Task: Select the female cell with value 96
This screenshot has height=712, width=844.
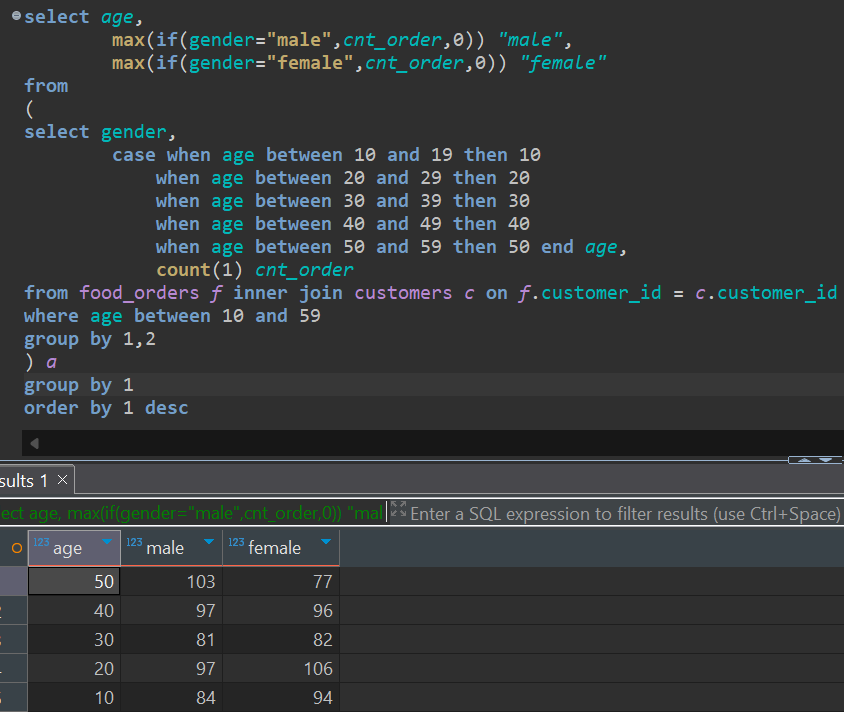Action: point(281,610)
